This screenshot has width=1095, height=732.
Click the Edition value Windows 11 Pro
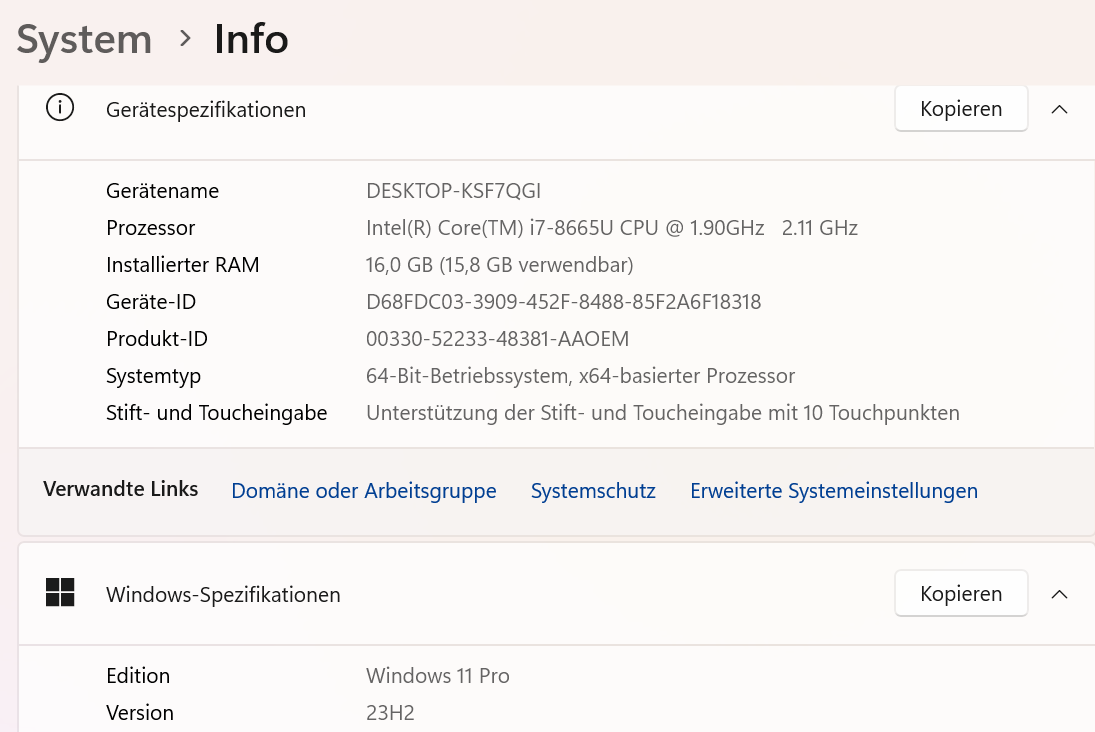438,675
